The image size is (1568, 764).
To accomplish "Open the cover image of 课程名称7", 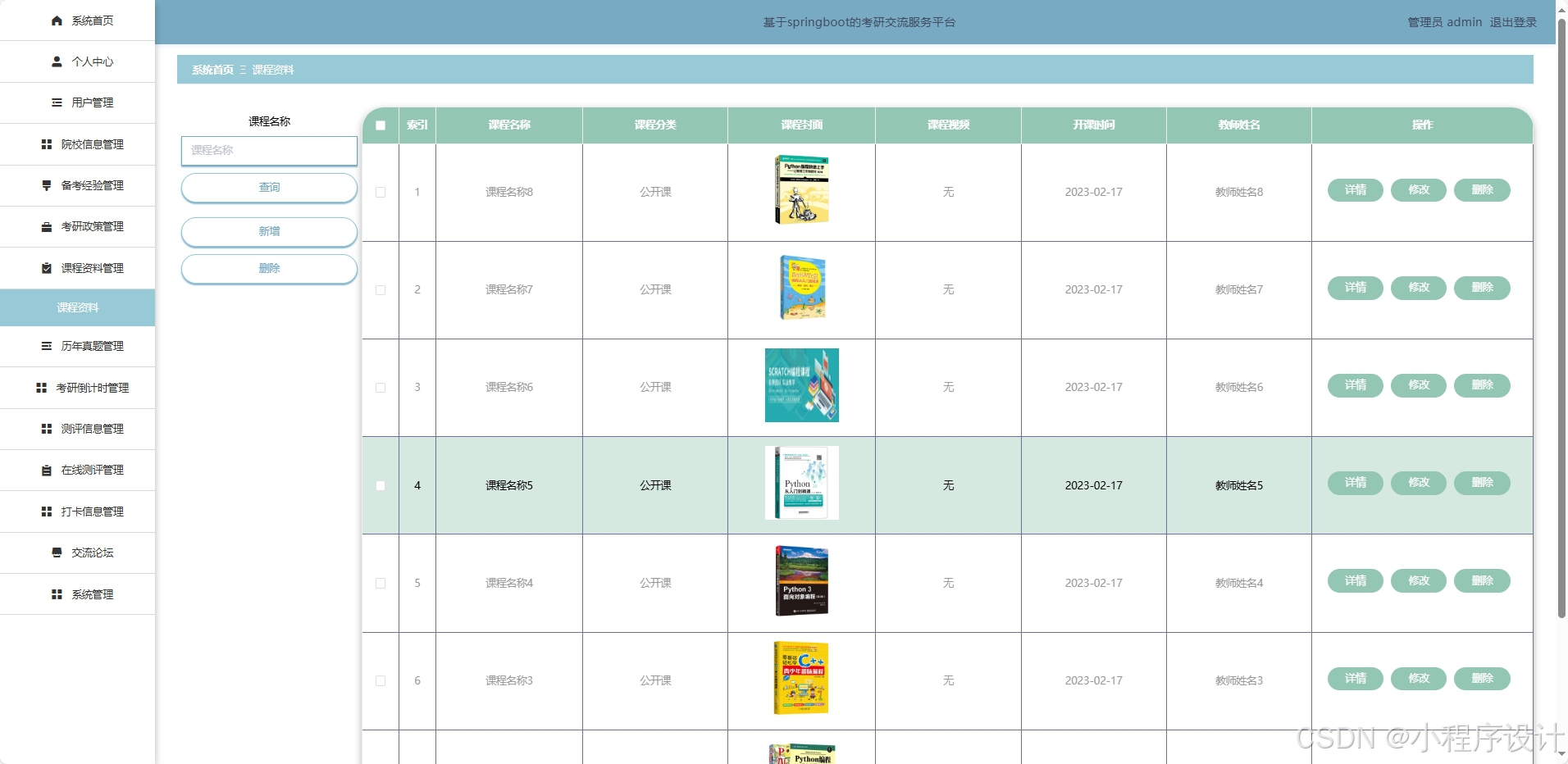I will [x=802, y=288].
